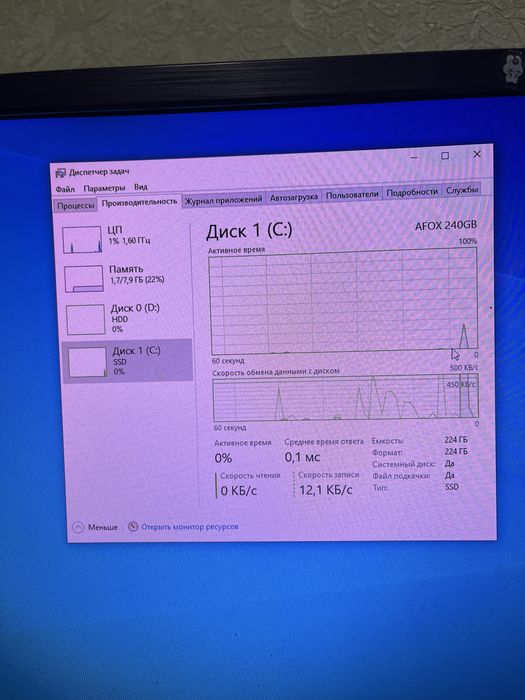
Task: Open the Подробности tab
Action: (412, 192)
